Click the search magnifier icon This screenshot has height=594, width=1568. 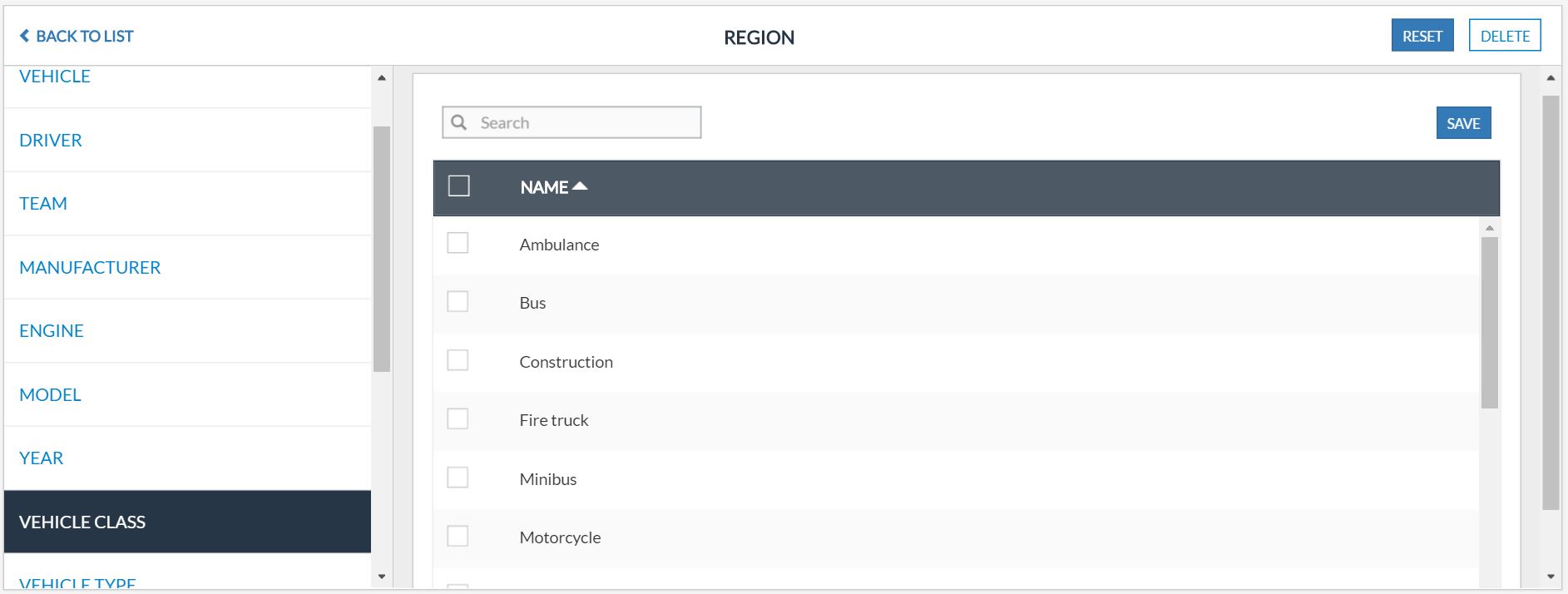(459, 123)
